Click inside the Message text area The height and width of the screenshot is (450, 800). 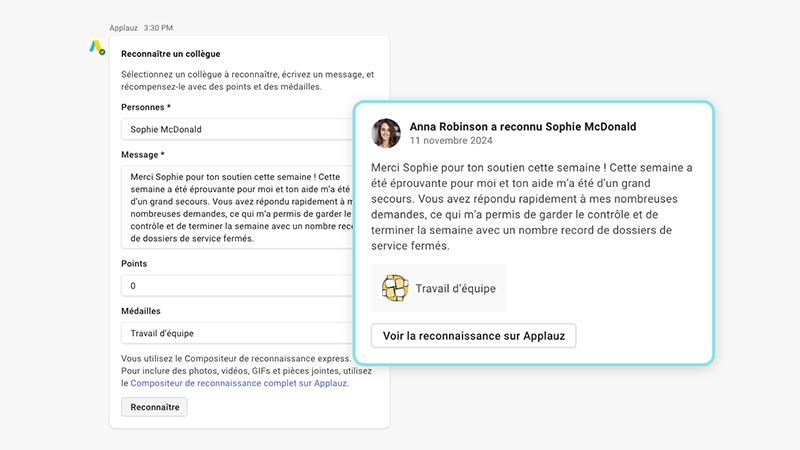[235, 207]
